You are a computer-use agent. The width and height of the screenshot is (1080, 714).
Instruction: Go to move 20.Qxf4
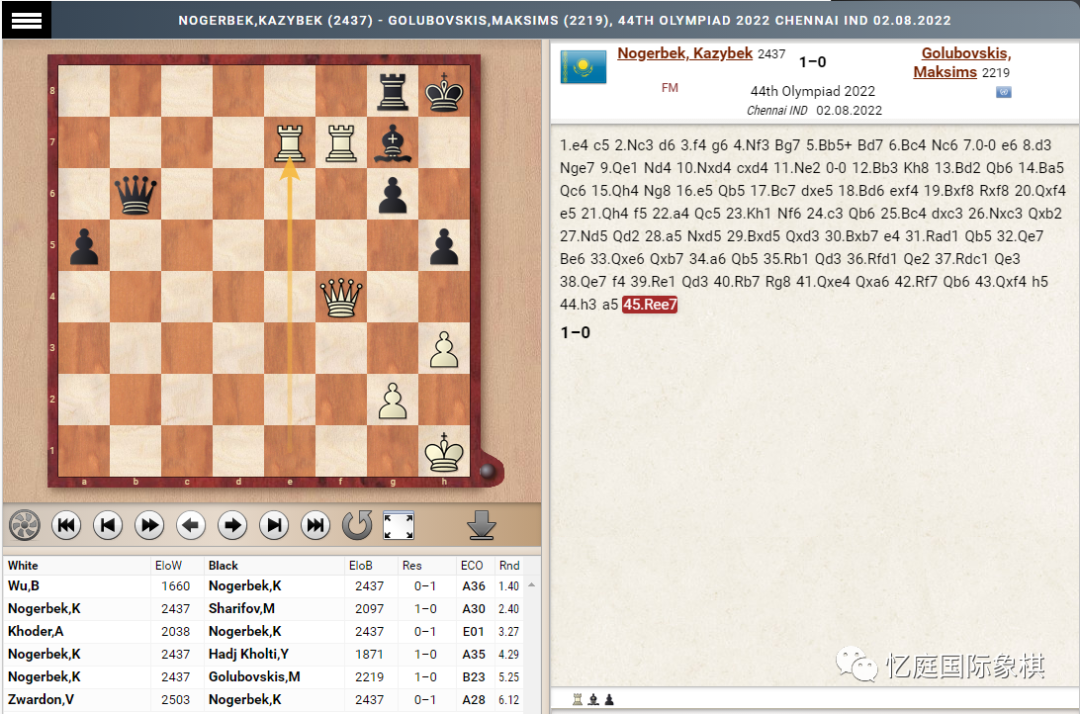click(1040, 191)
